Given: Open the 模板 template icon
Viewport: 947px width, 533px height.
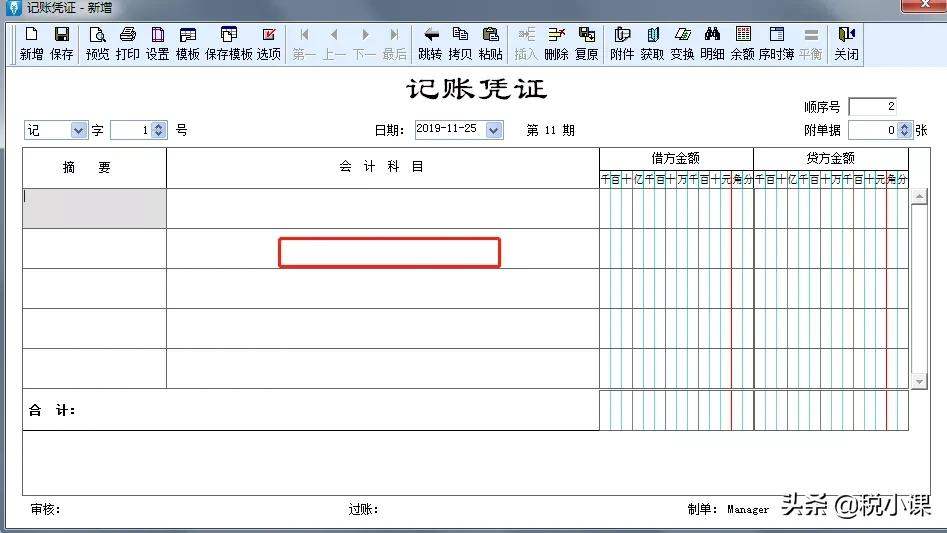Looking at the screenshot, I should coord(188,43).
